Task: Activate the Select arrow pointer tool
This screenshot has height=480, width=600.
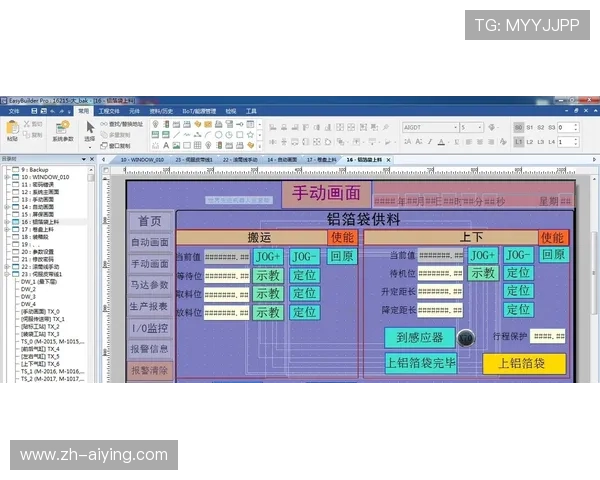Action: click(x=90, y=127)
